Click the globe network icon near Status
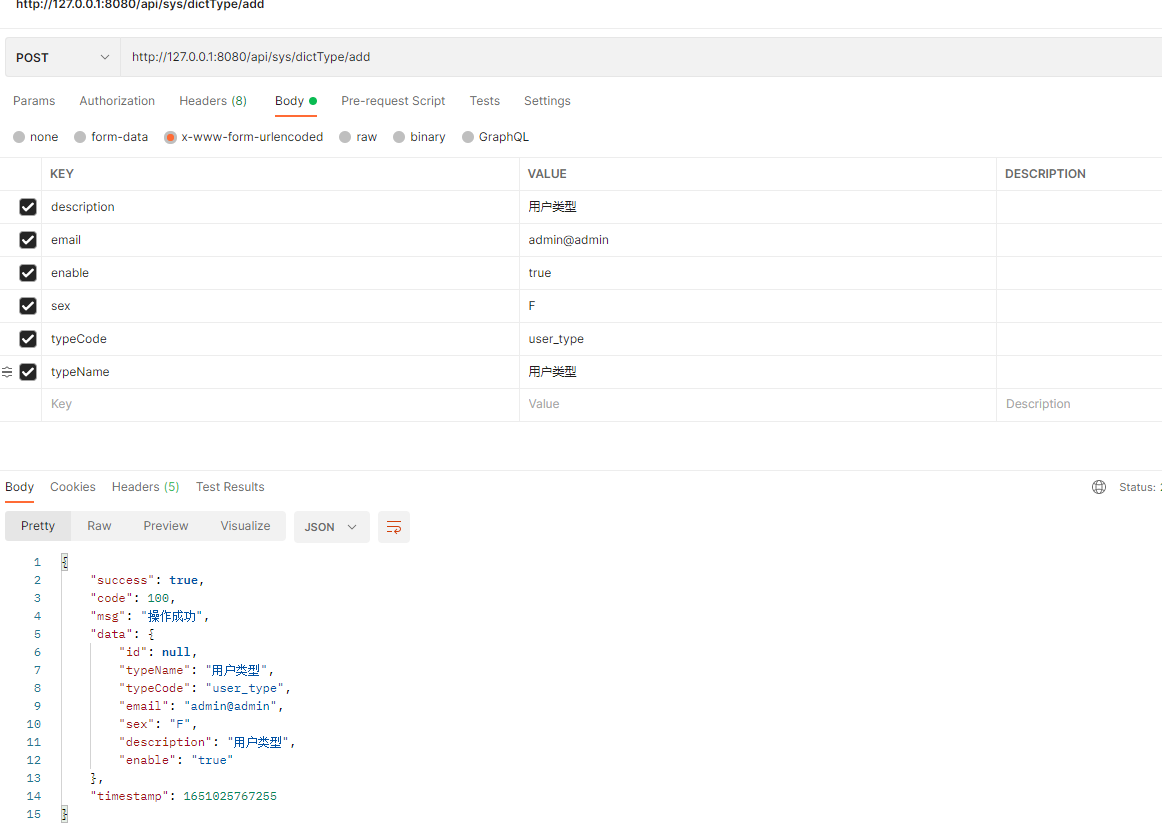This screenshot has height=840, width=1162. coord(1099,487)
